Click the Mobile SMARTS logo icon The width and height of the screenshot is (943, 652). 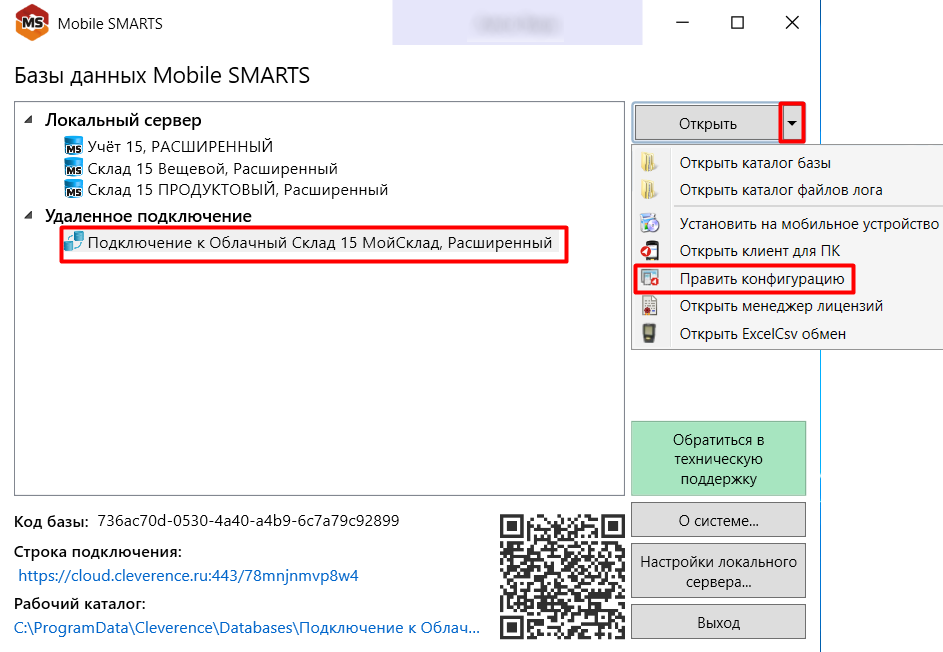click(x=32, y=23)
